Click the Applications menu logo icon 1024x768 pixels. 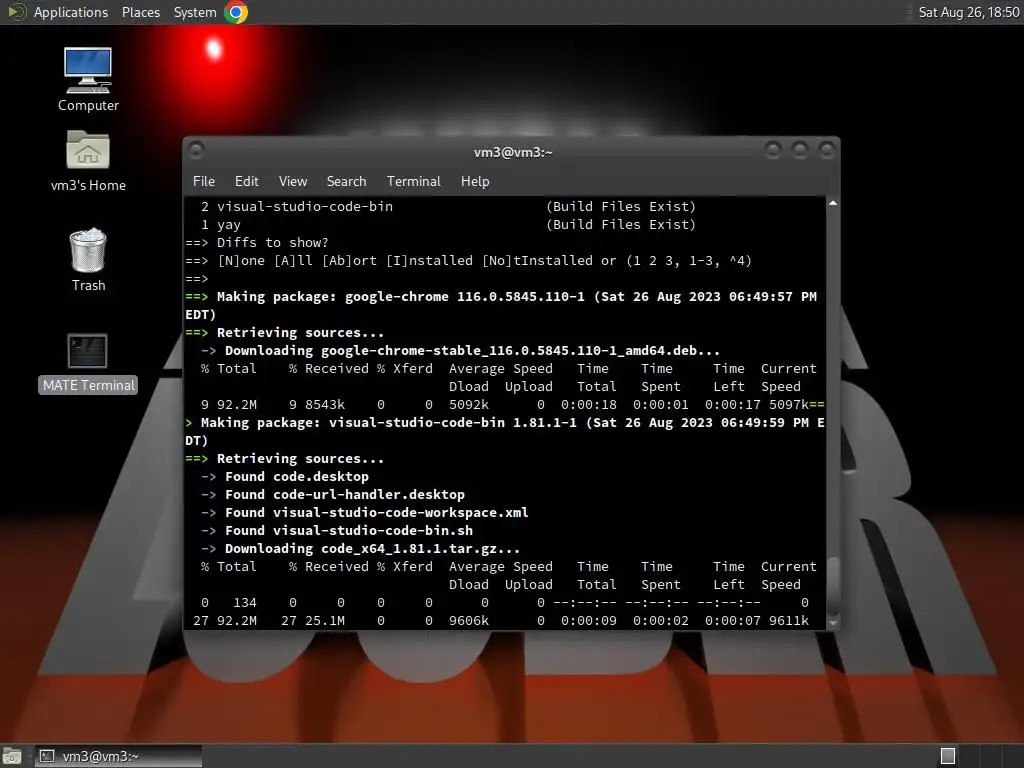pos(16,12)
